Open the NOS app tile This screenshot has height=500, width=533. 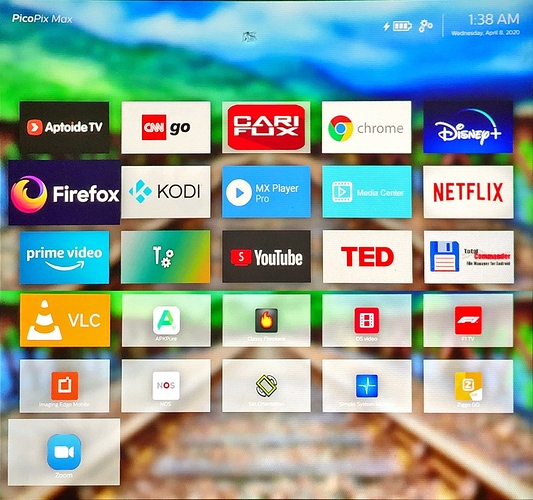point(166,386)
